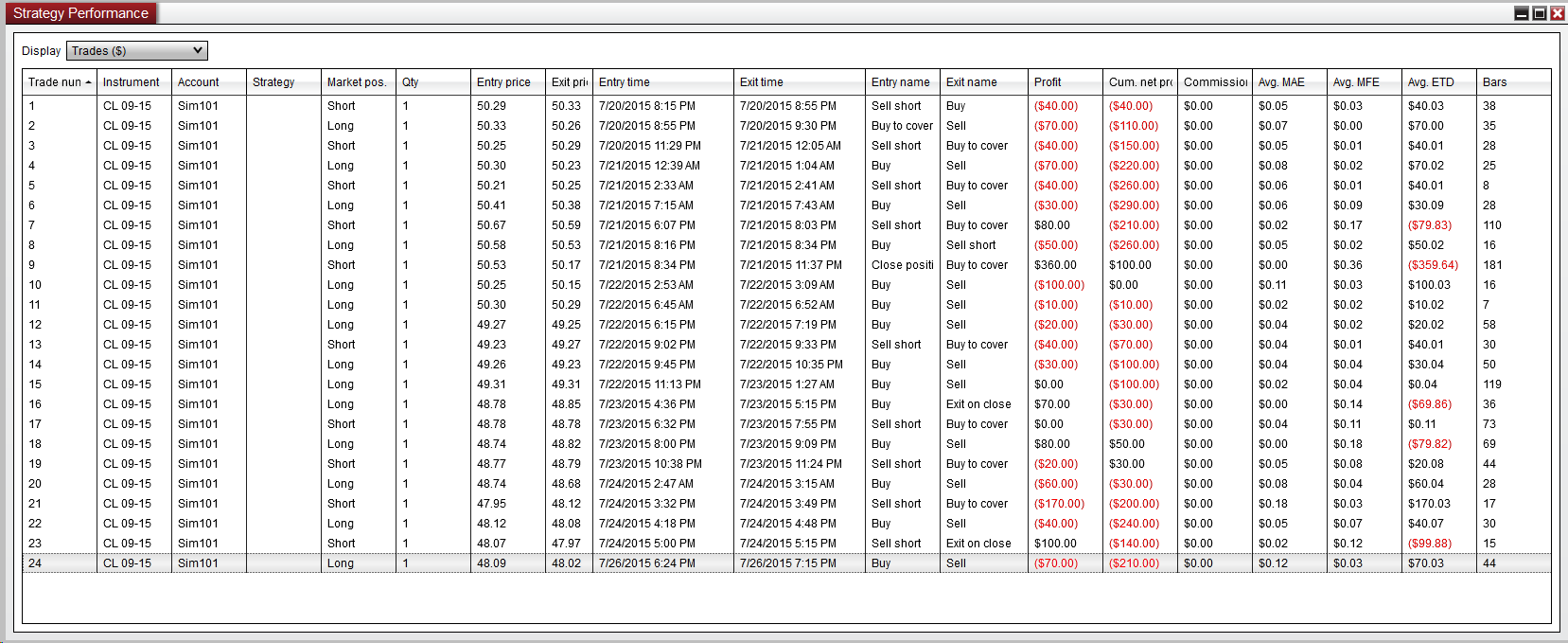Sort by Market pos. column header
The image size is (1568, 643).
359,82
